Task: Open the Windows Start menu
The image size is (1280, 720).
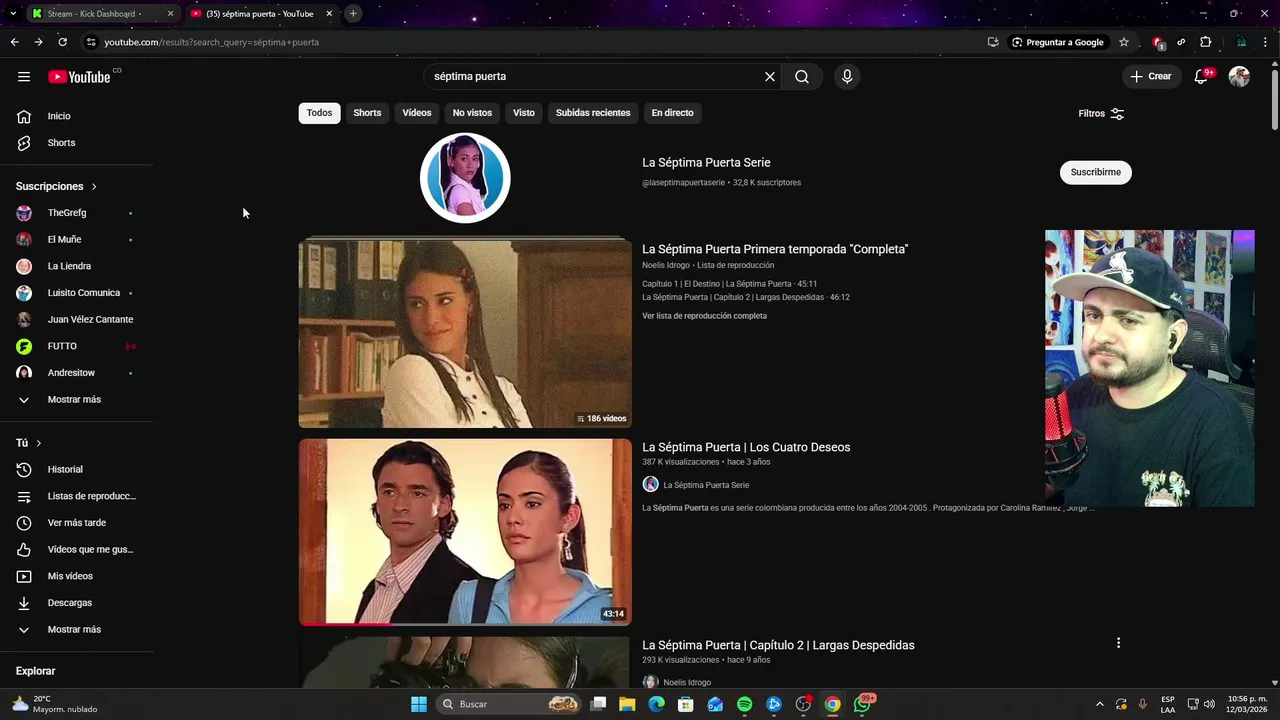Action: 419,704
